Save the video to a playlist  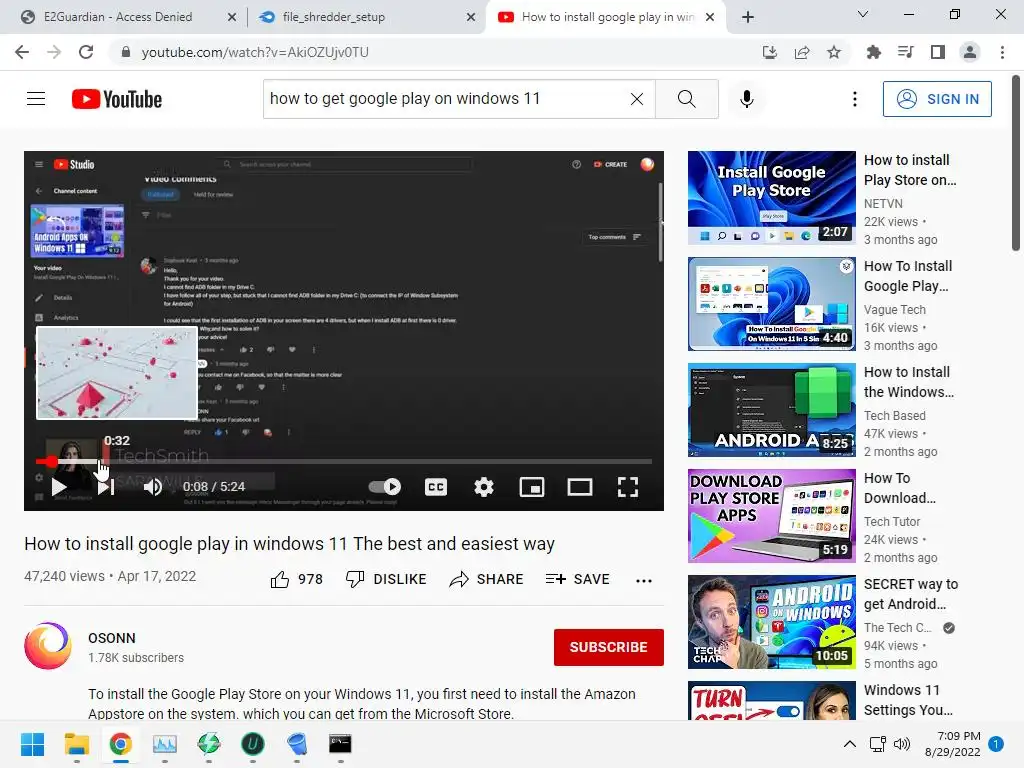point(577,579)
